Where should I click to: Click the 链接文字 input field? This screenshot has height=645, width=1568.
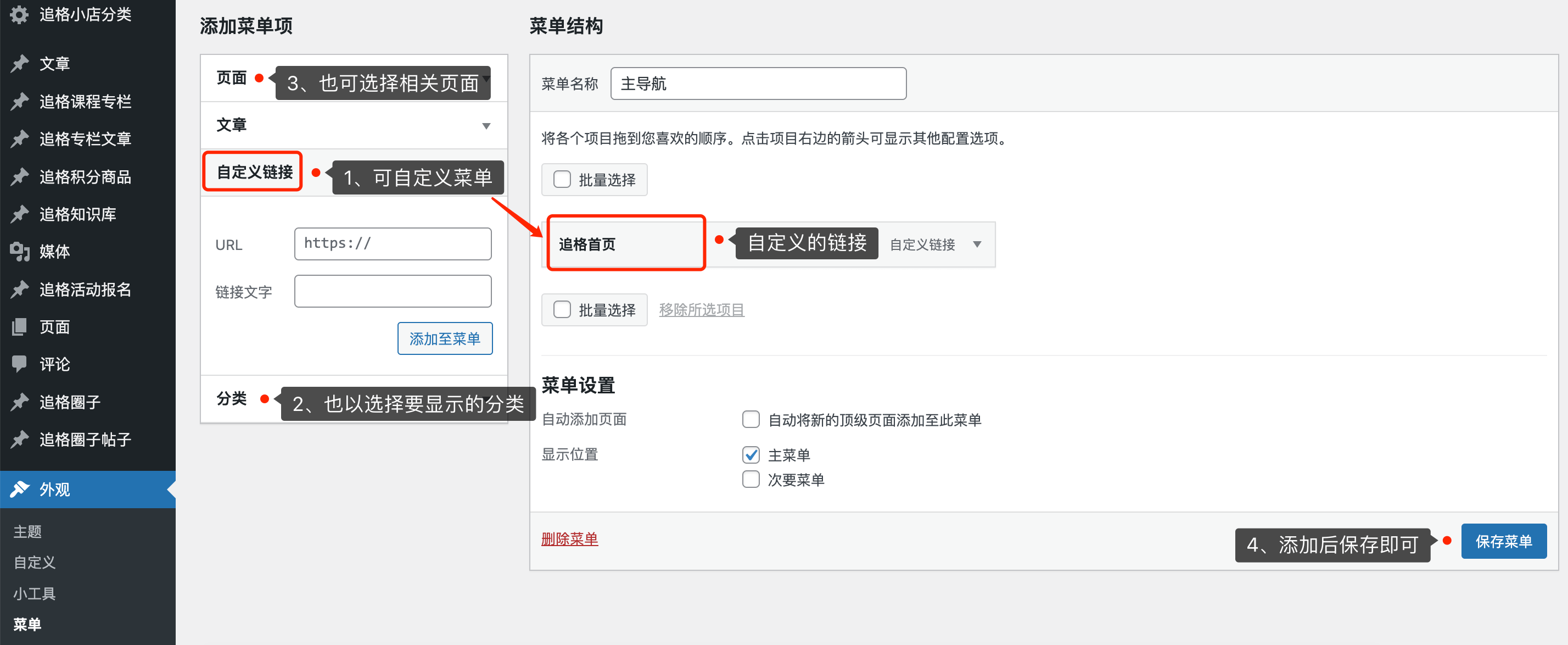[x=393, y=291]
